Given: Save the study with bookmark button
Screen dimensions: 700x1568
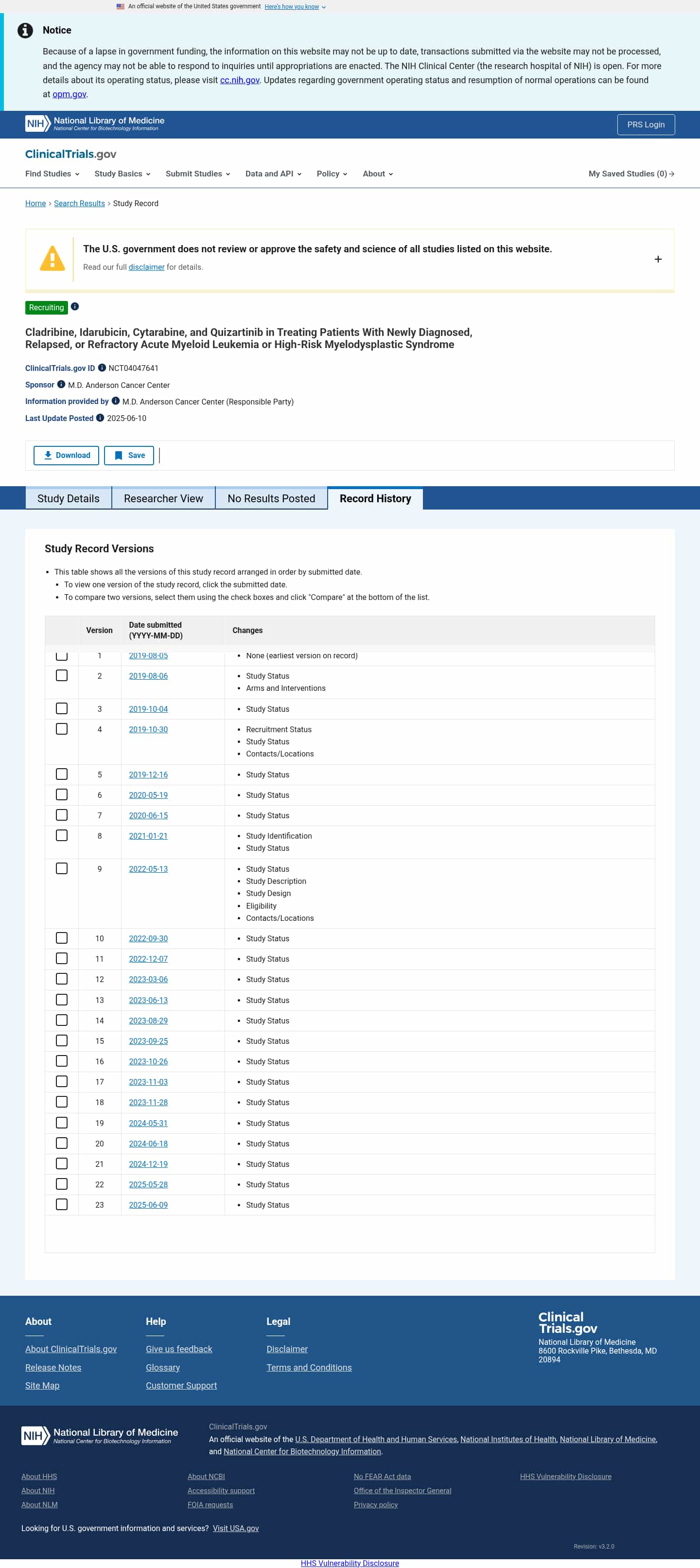Looking at the screenshot, I should tap(129, 455).
